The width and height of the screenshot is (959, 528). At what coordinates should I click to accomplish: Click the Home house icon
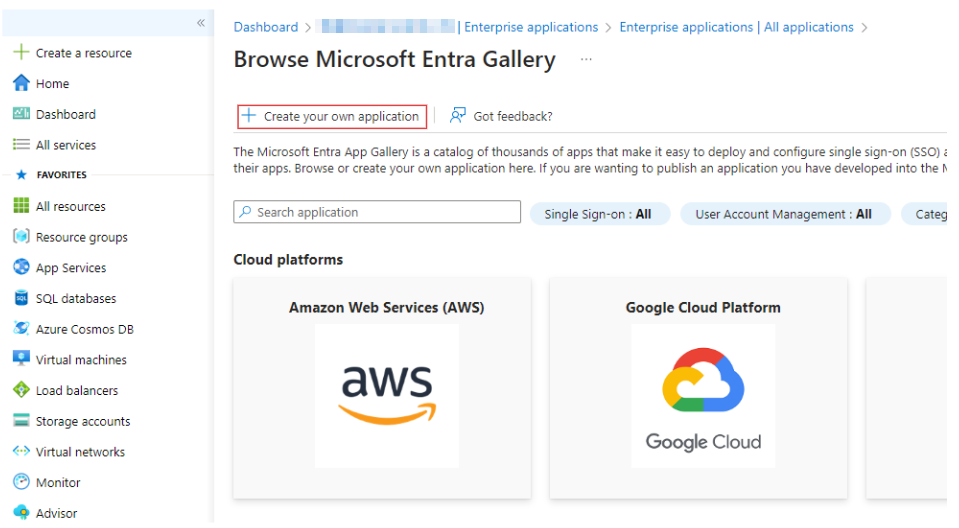[x=21, y=83]
